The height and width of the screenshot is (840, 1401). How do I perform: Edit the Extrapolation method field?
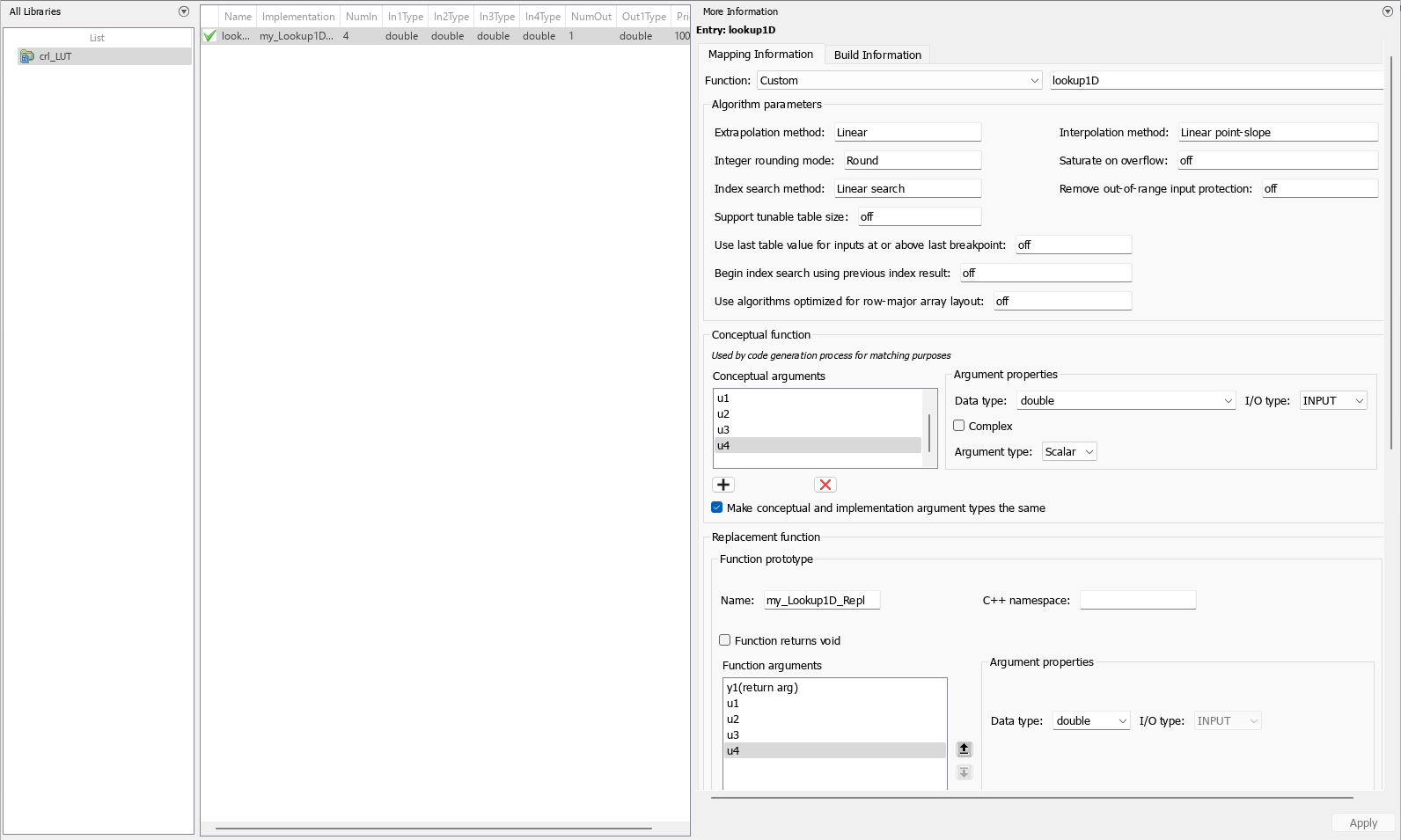pyautogui.click(x=907, y=132)
